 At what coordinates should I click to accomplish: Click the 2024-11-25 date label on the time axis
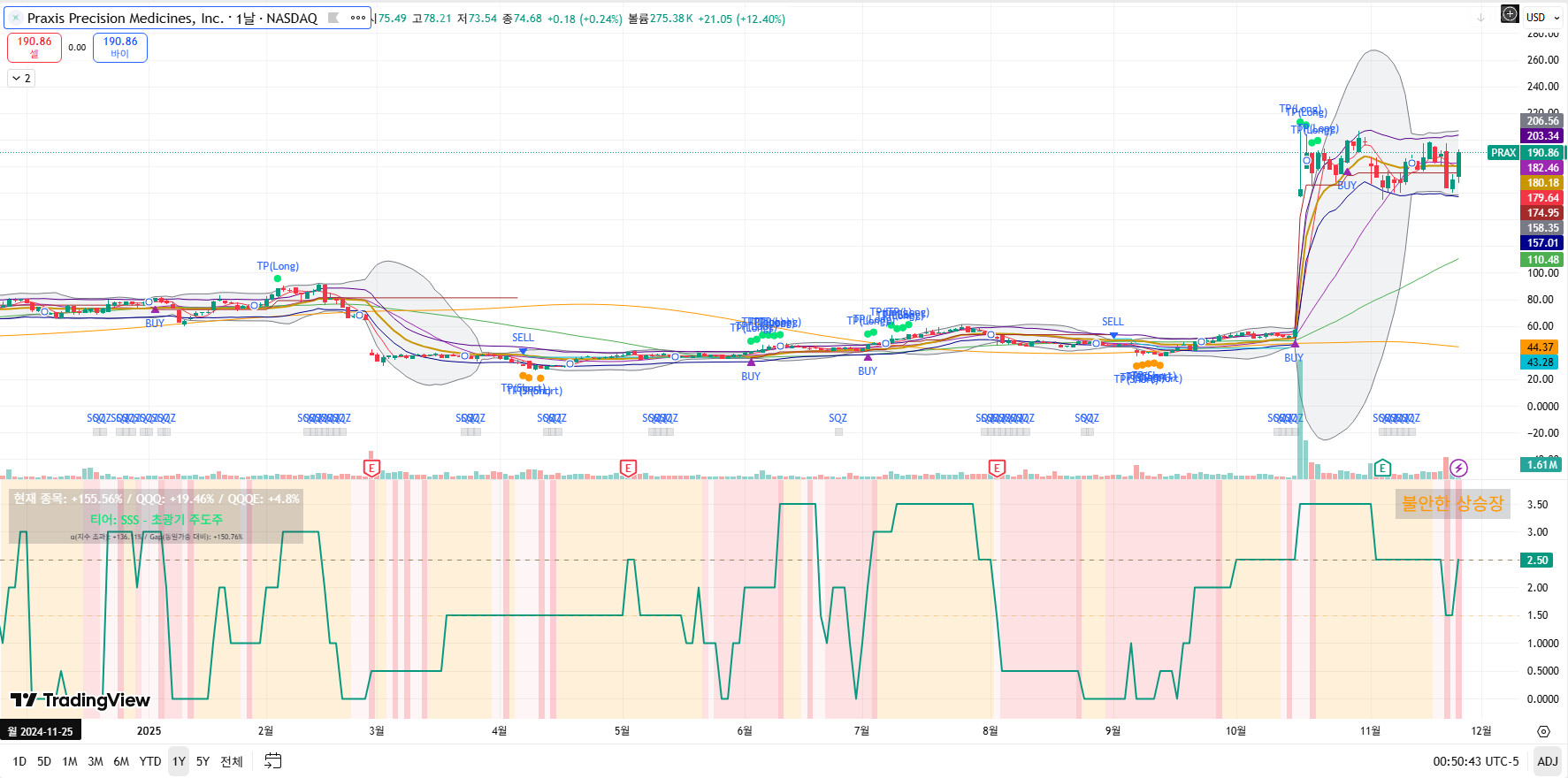pos(41,731)
